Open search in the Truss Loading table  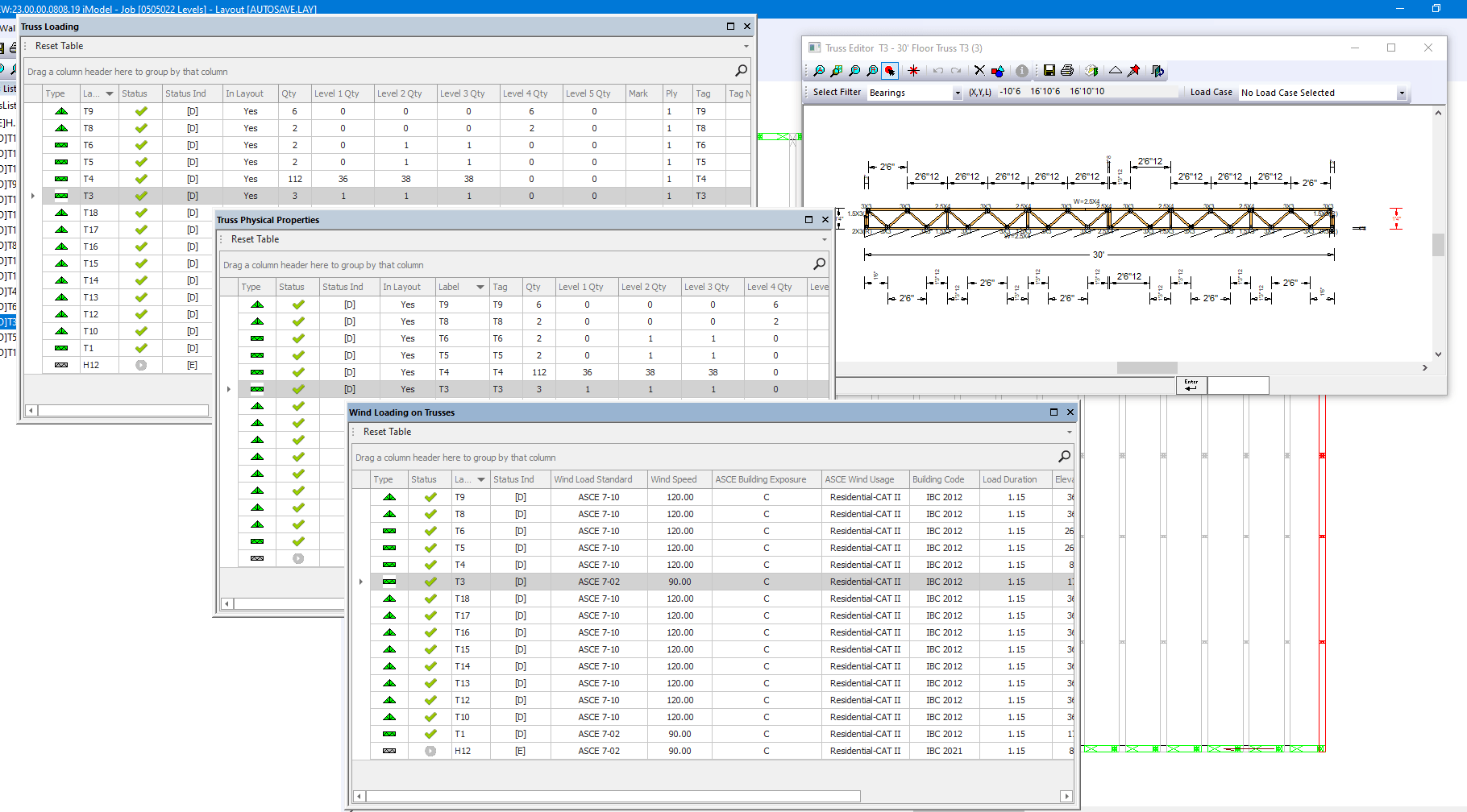[741, 71]
